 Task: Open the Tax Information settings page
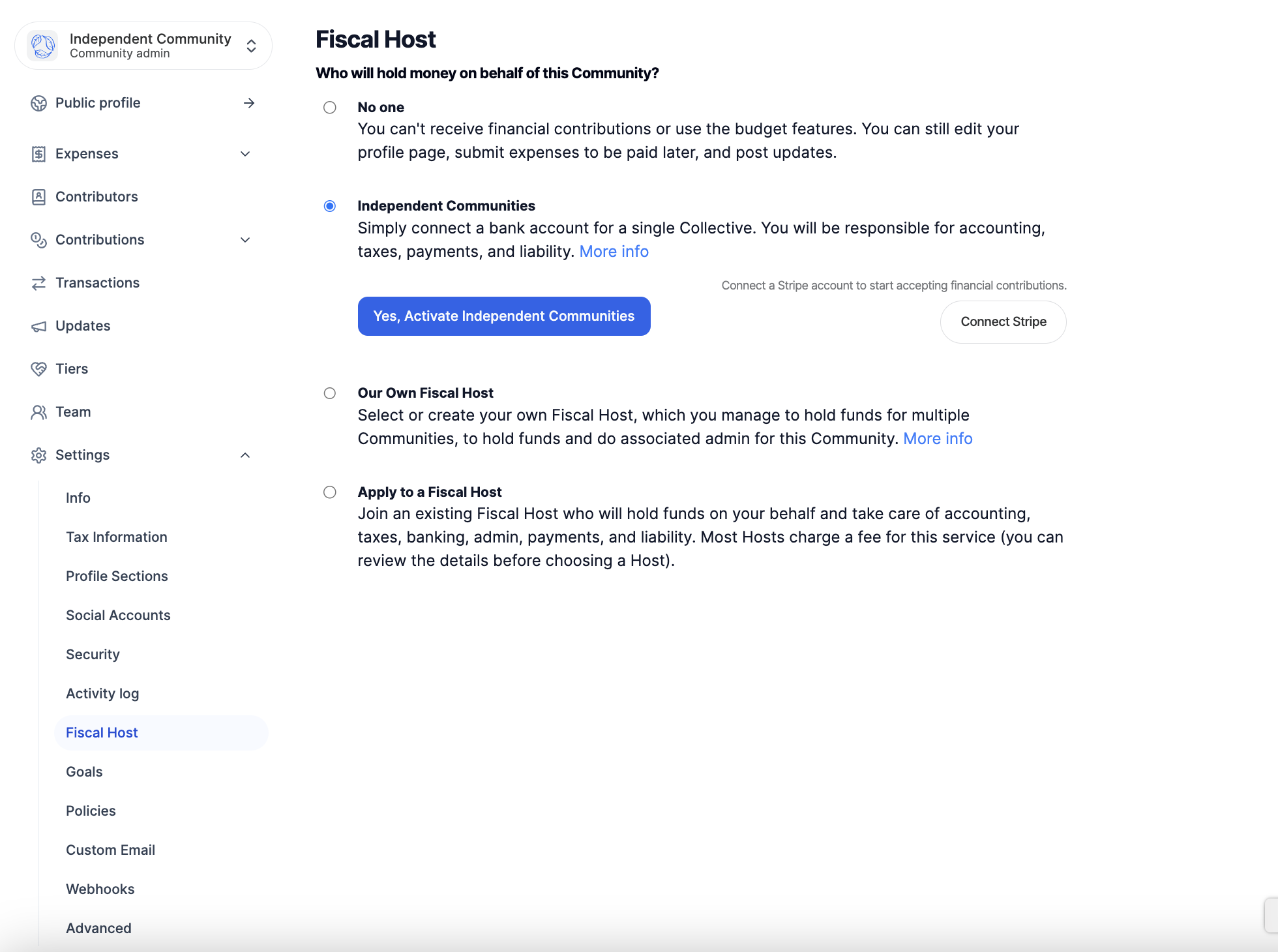(117, 537)
